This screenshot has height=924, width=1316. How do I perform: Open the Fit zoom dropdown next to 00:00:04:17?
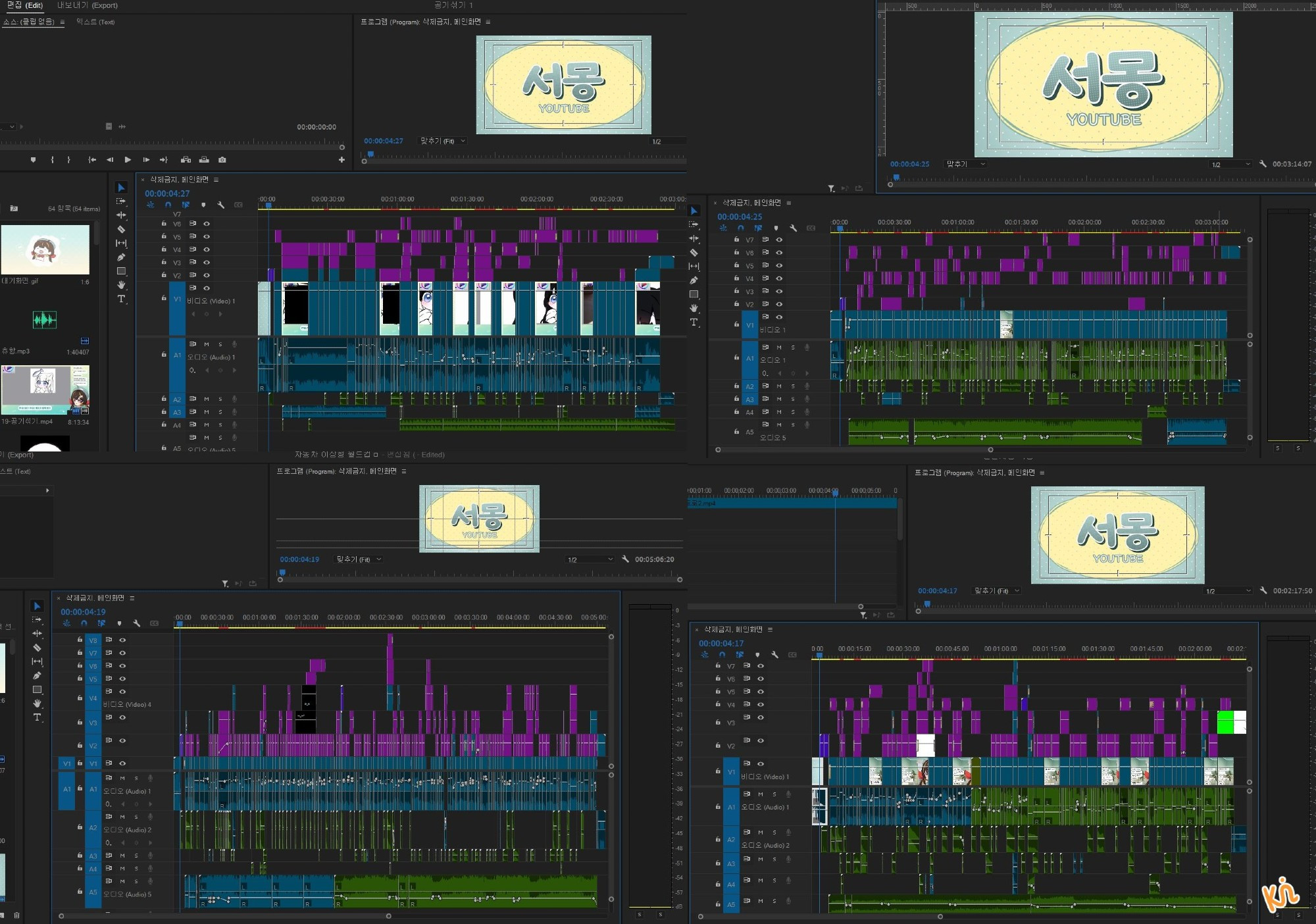pos(997,591)
